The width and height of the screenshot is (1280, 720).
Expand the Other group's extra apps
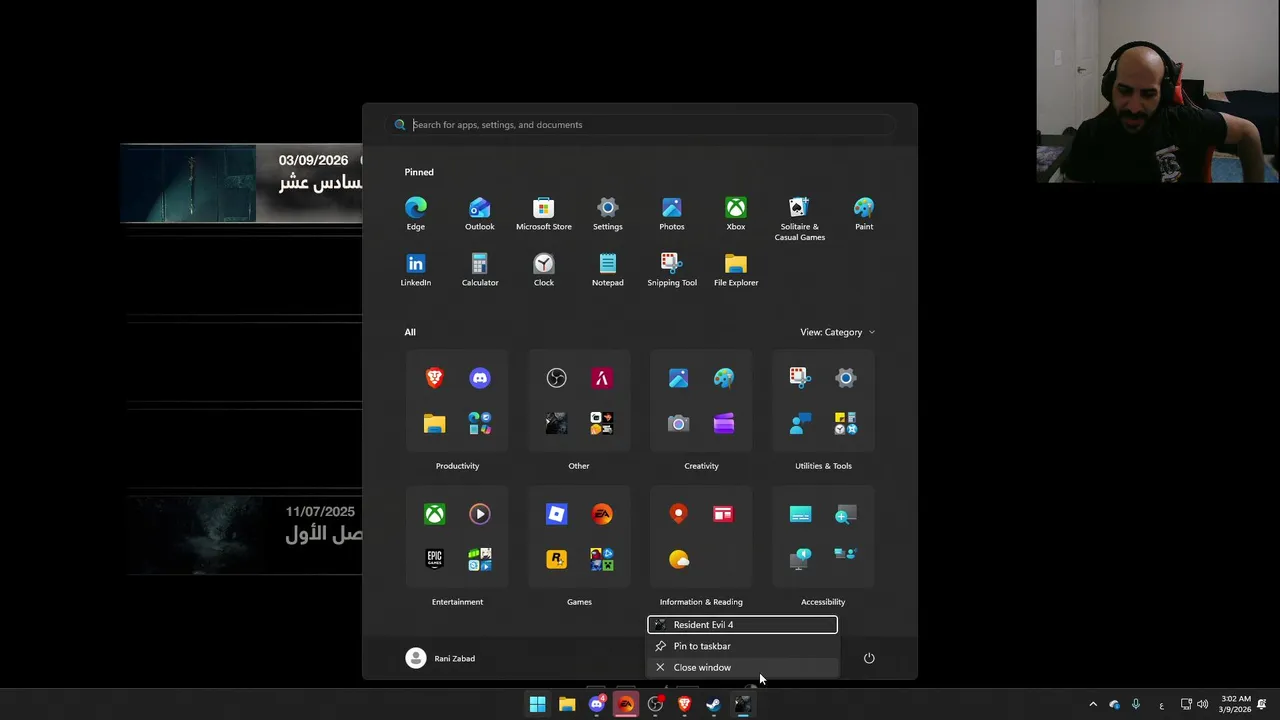(602, 424)
